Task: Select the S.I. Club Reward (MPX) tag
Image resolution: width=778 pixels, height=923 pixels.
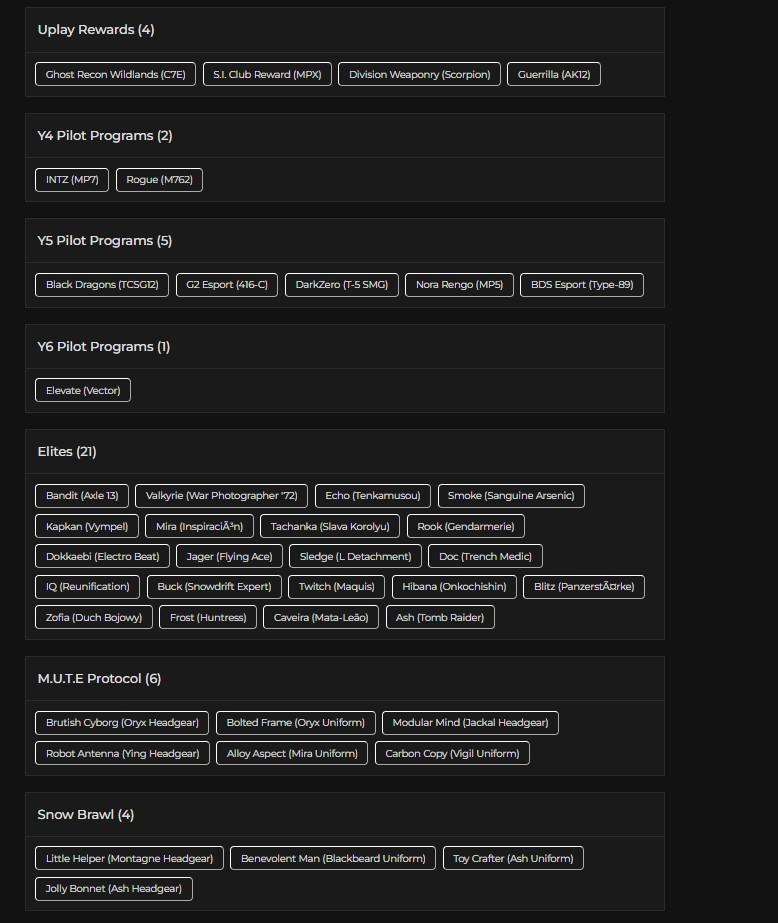Action: 267,75
